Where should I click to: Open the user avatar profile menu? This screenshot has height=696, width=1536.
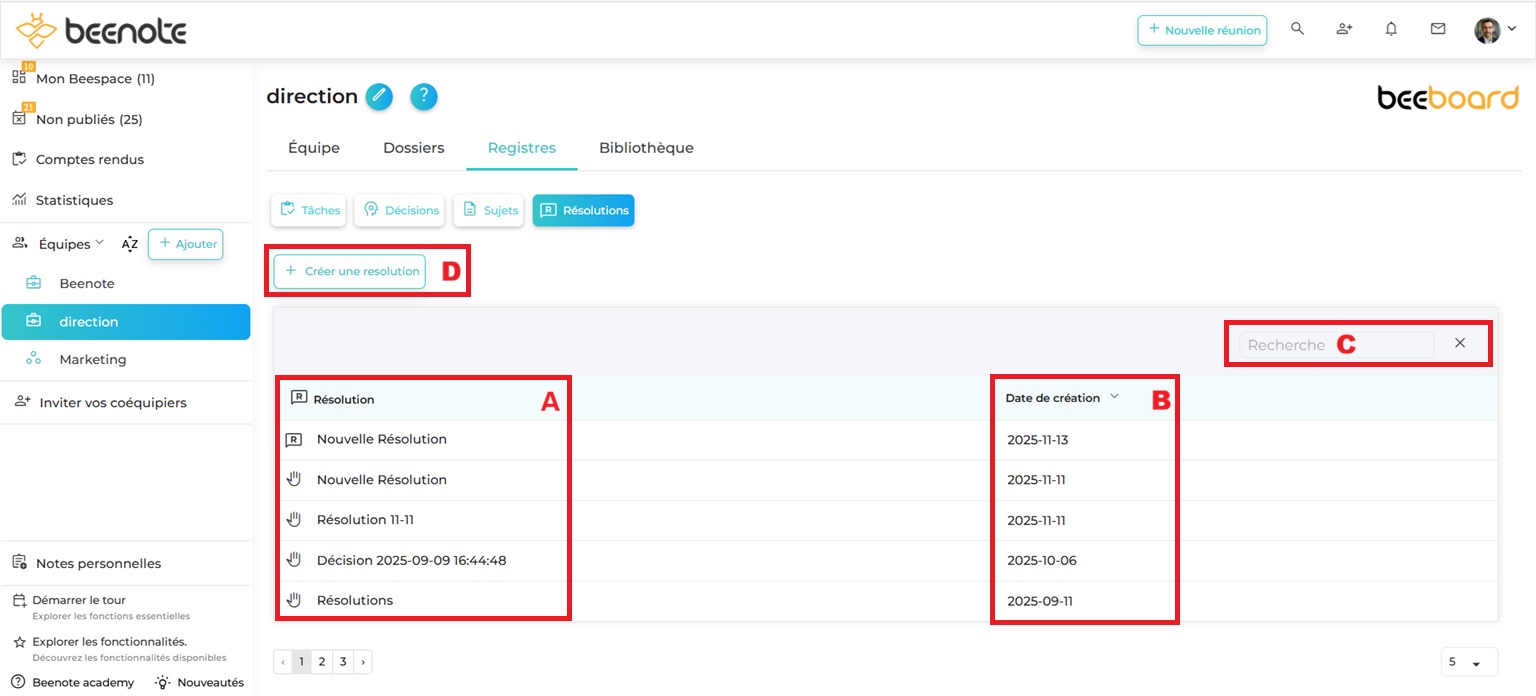[x=1494, y=30]
